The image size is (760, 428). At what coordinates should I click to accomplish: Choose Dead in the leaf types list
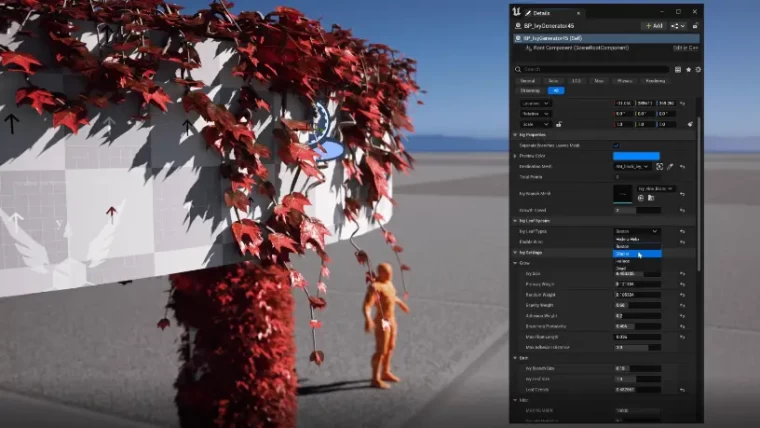point(637,268)
